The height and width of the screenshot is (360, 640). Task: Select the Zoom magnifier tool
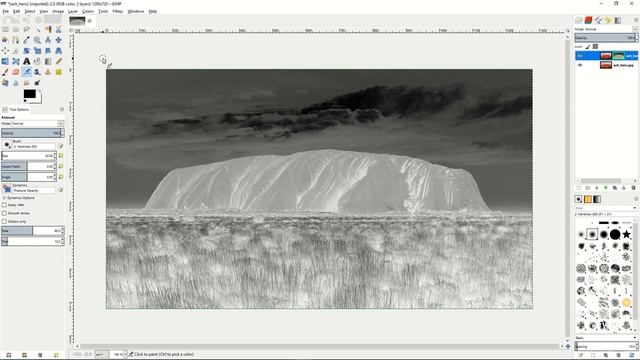[37, 40]
